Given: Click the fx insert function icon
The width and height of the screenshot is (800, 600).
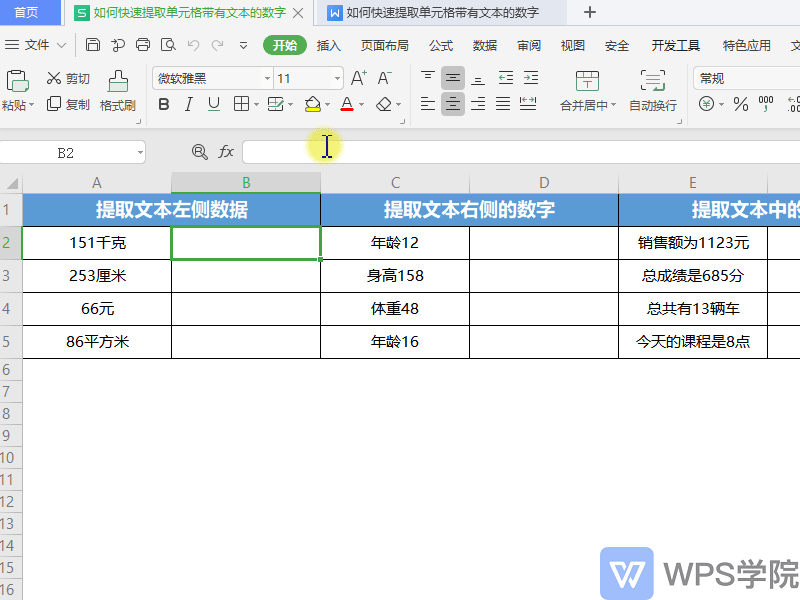Looking at the screenshot, I should point(226,152).
